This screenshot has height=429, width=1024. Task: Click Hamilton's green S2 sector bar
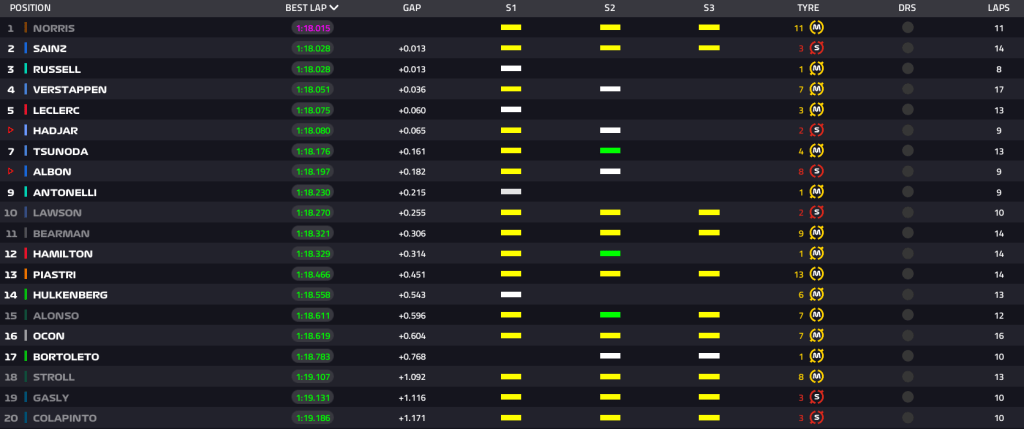point(610,253)
